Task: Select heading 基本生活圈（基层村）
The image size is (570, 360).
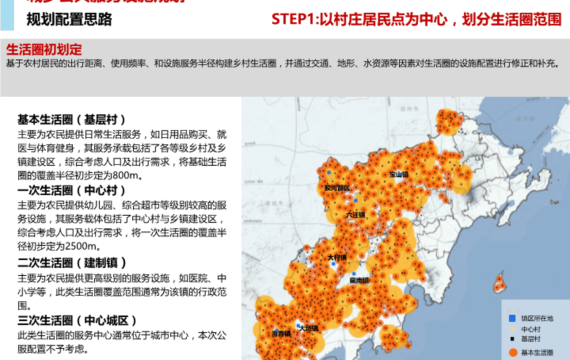Action: click(x=72, y=119)
